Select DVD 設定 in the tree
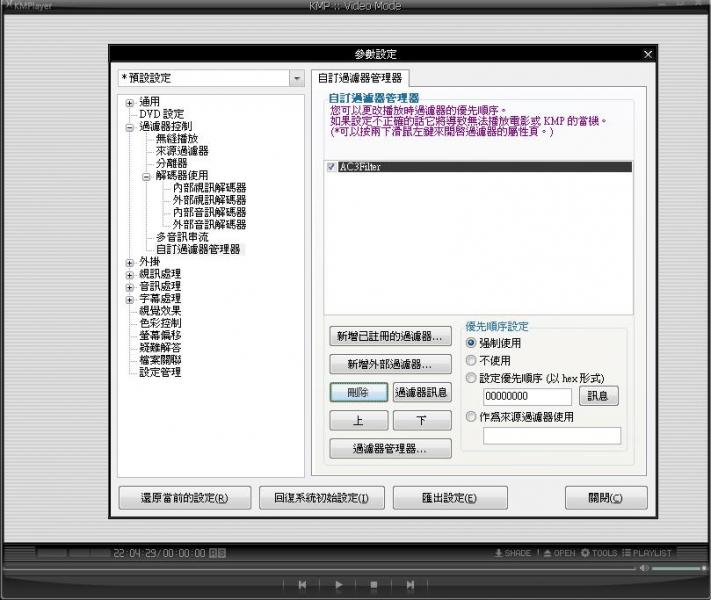Screen dimensions: 711x600 tap(161, 114)
